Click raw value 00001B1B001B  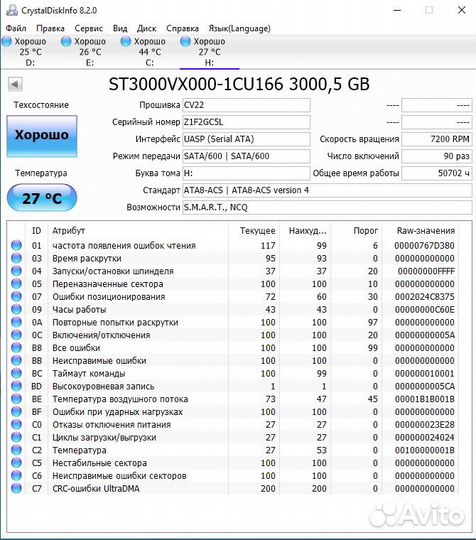[x=425, y=399]
